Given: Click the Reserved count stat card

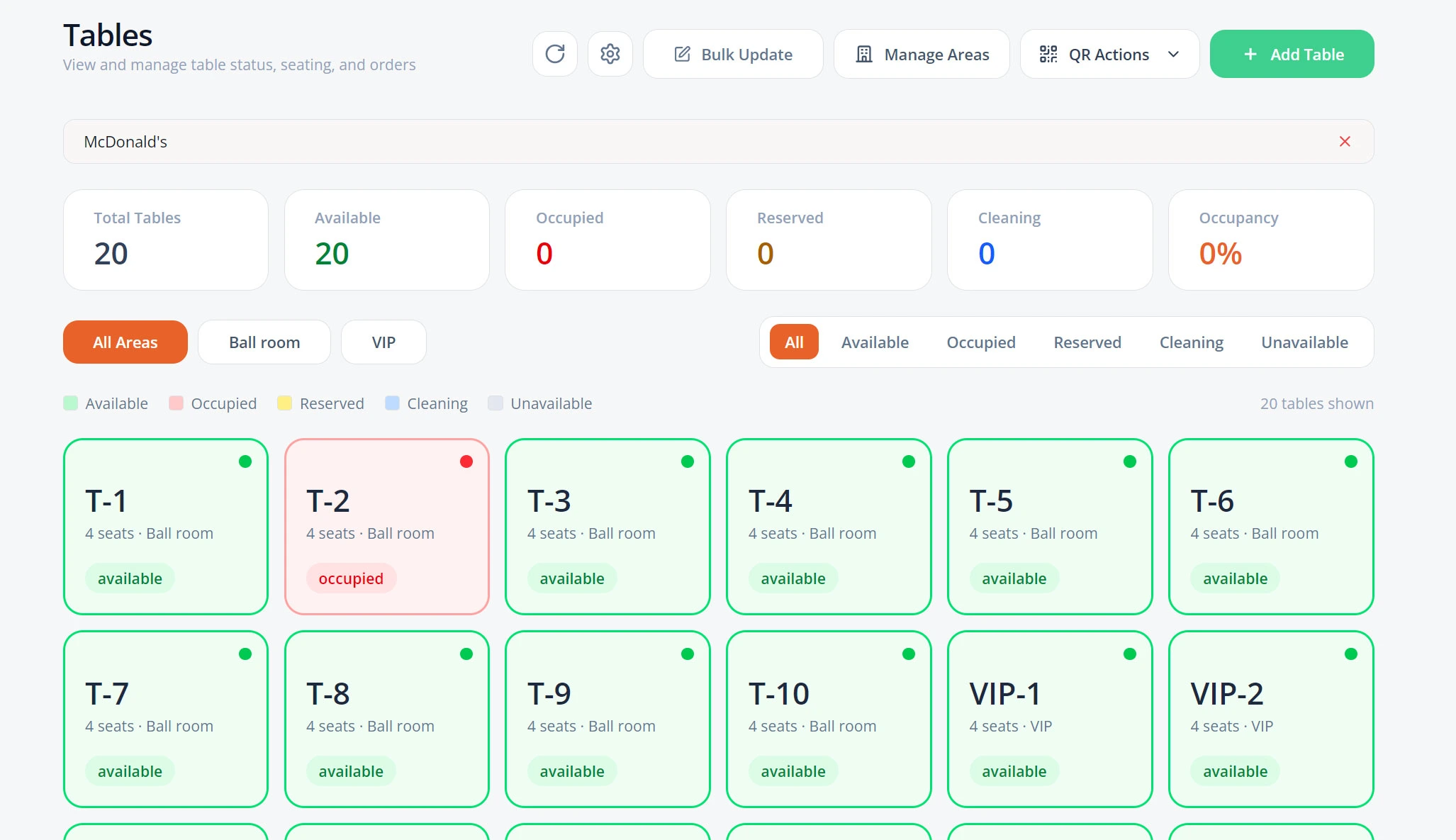Looking at the screenshot, I should pyautogui.click(x=829, y=240).
